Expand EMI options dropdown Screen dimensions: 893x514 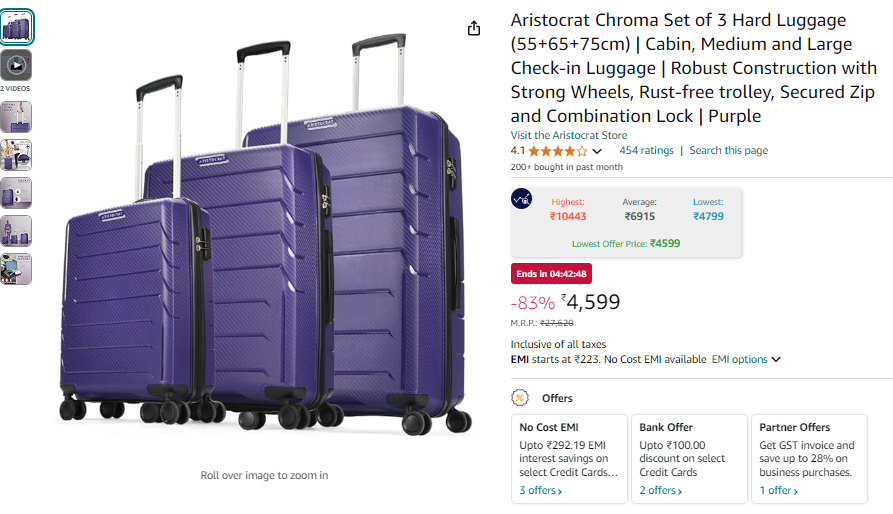746,359
